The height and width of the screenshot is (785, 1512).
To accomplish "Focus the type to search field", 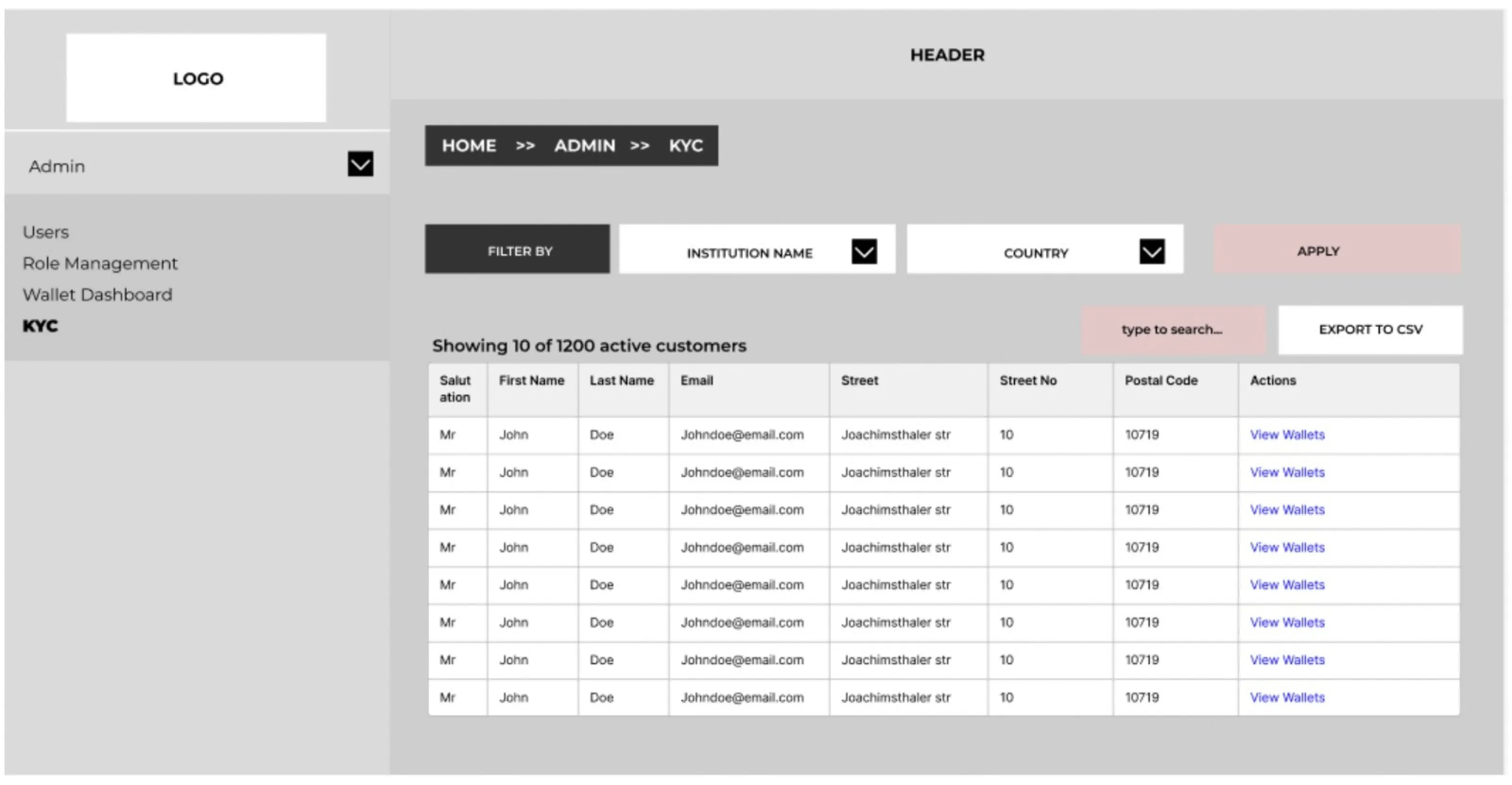I will coord(1172,329).
